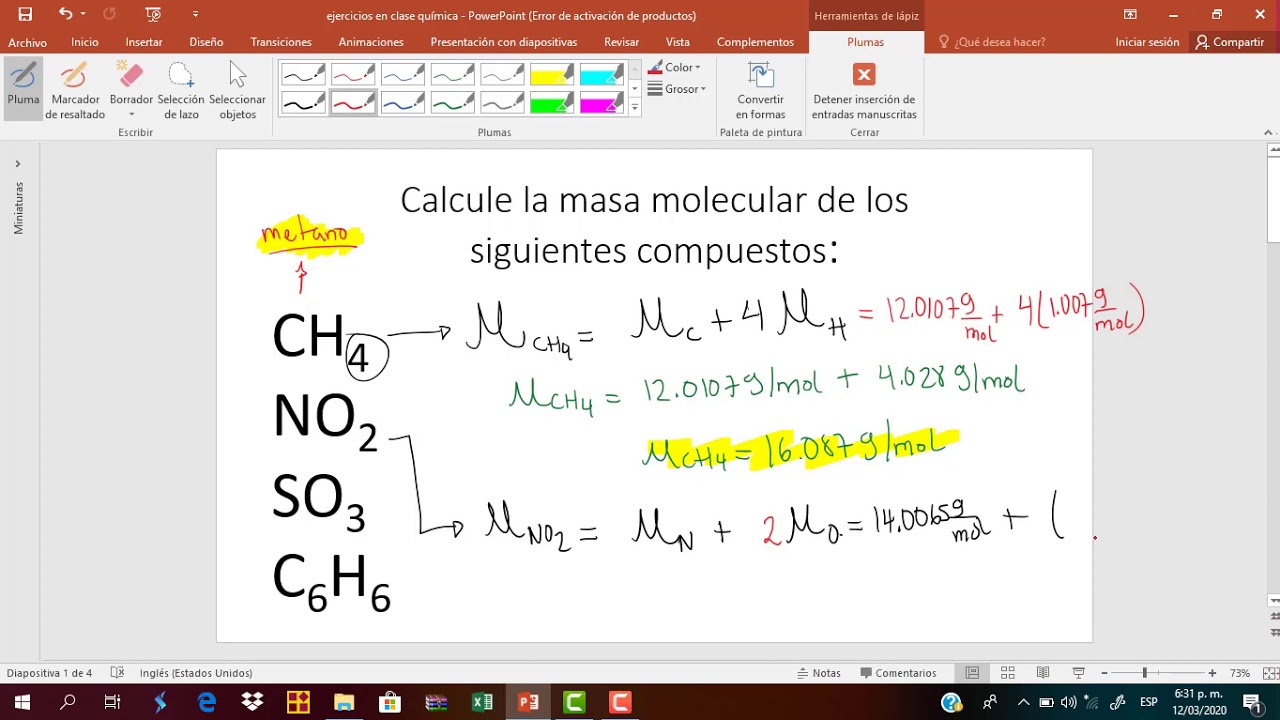Screen dimensions: 1280x720
Task: Select the Pluma pen tool
Action: [23, 88]
